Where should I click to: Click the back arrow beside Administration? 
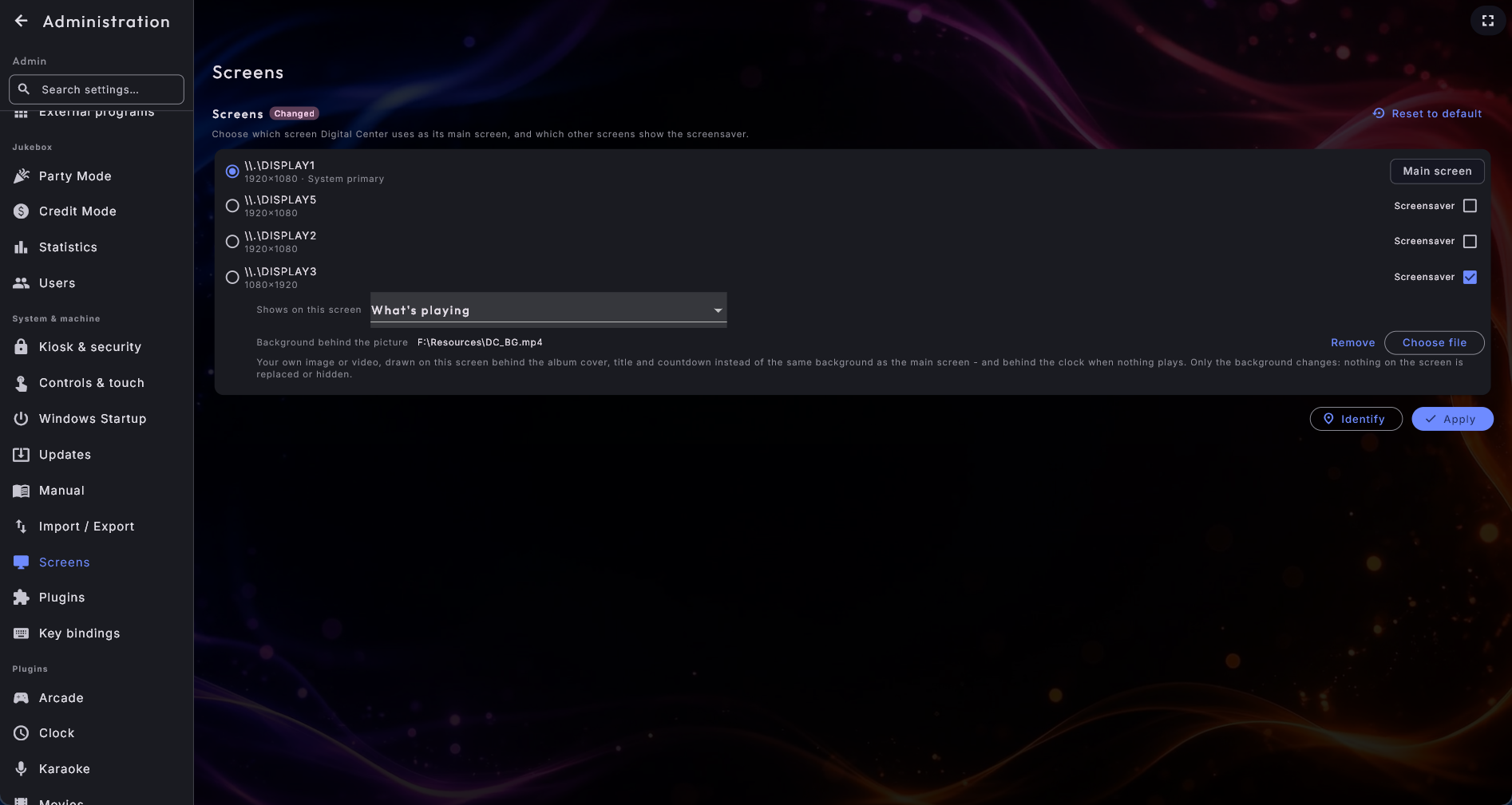22,21
